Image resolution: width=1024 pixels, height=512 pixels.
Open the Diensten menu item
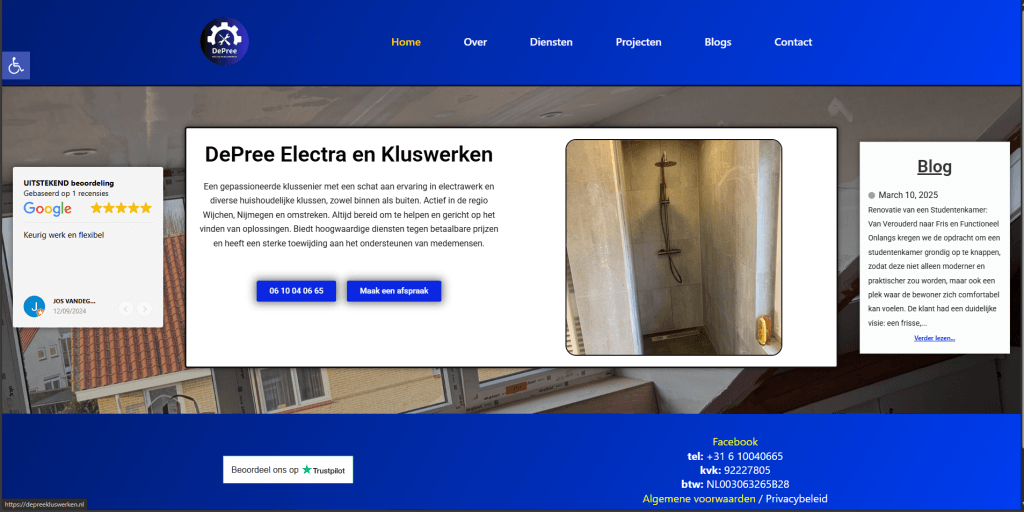[x=551, y=42]
